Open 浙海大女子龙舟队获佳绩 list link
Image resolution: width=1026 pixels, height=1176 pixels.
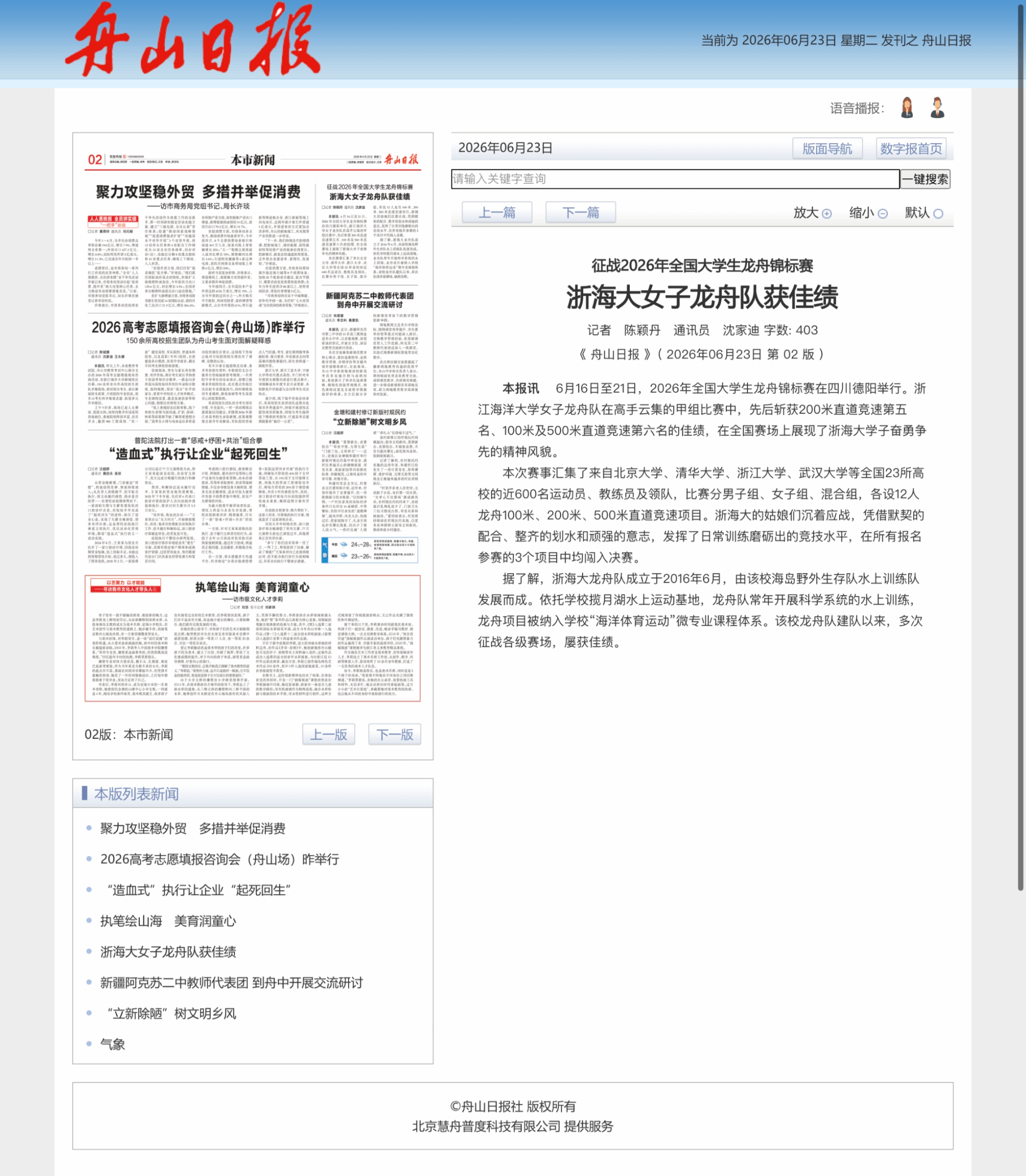click(x=168, y=952)
